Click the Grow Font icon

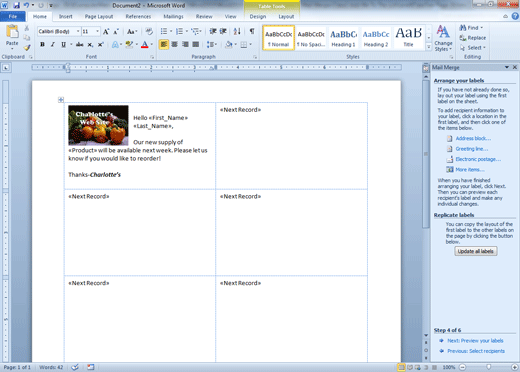106,32
